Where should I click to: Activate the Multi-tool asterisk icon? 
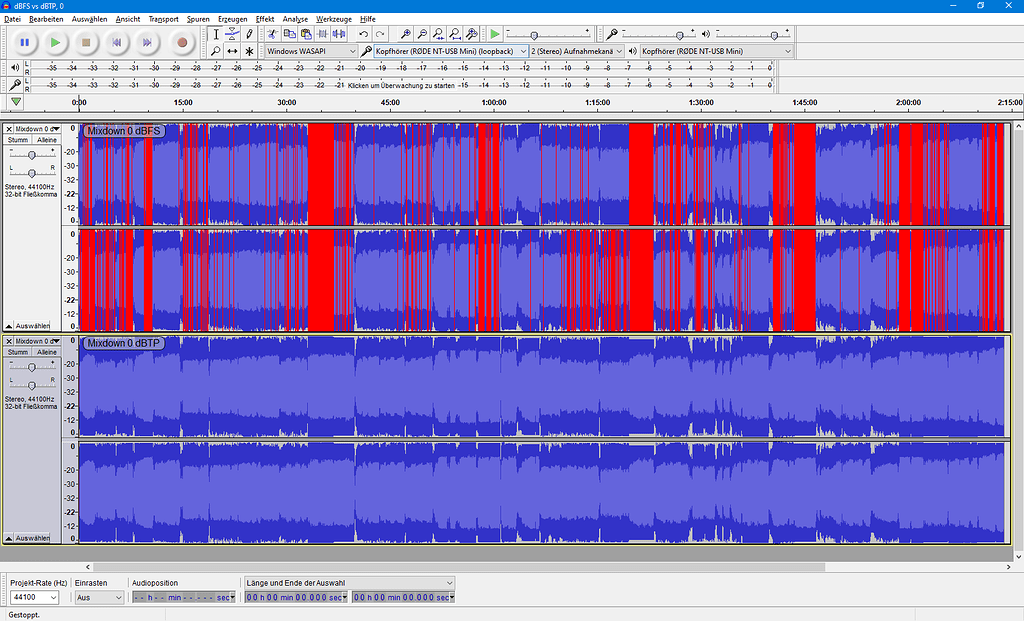[249, 51]
